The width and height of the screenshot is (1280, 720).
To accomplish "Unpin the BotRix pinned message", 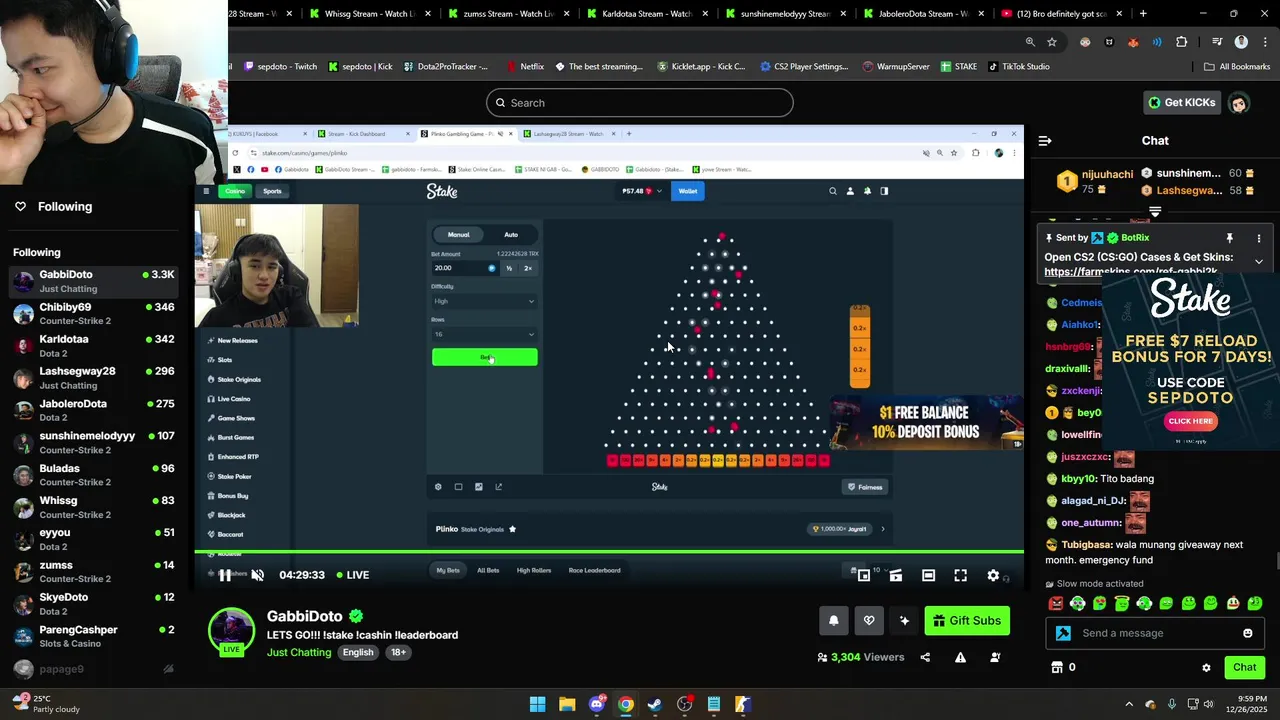I will point(1230,238).
